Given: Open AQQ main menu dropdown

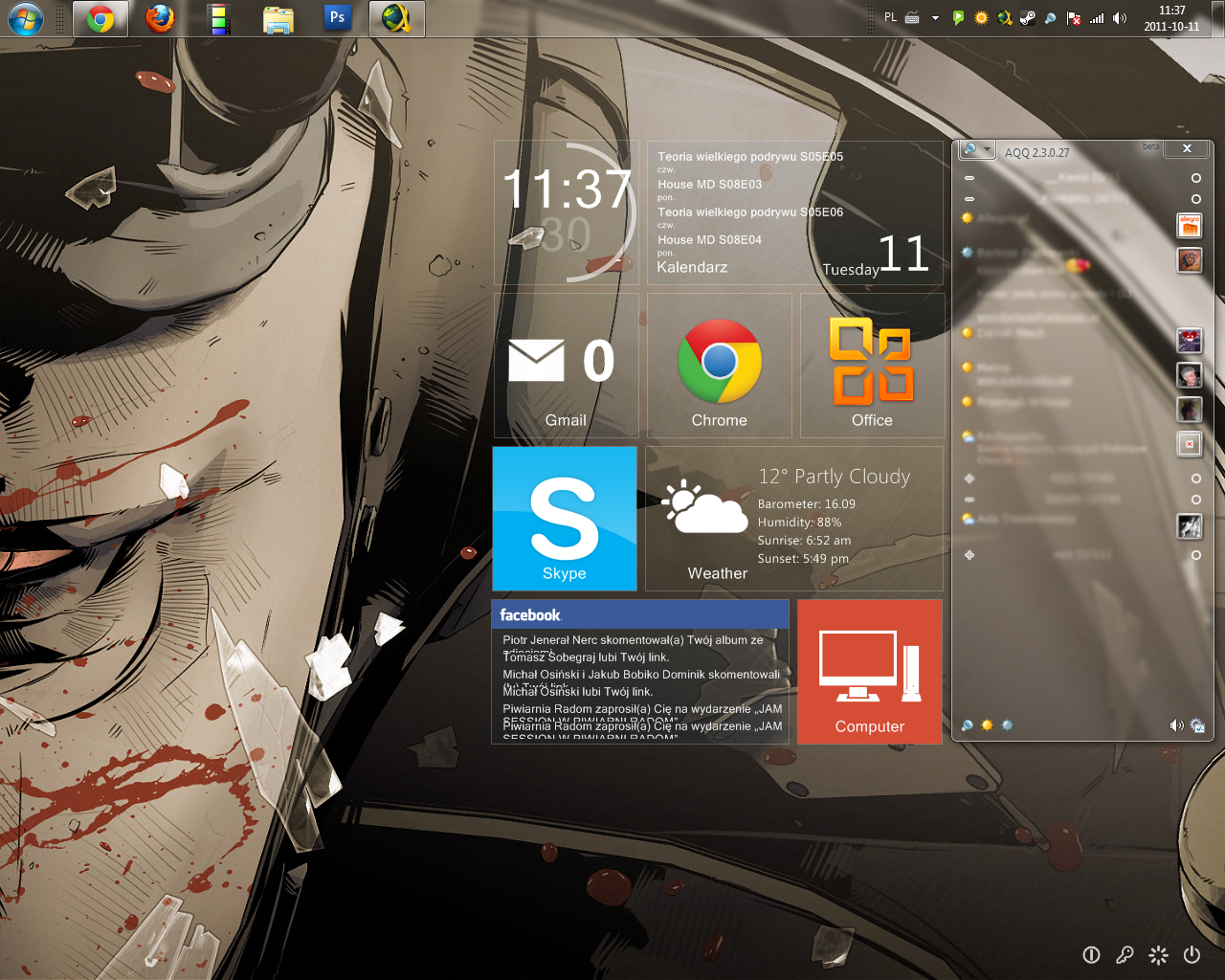Looking at the screenshot, I should 976,150.
